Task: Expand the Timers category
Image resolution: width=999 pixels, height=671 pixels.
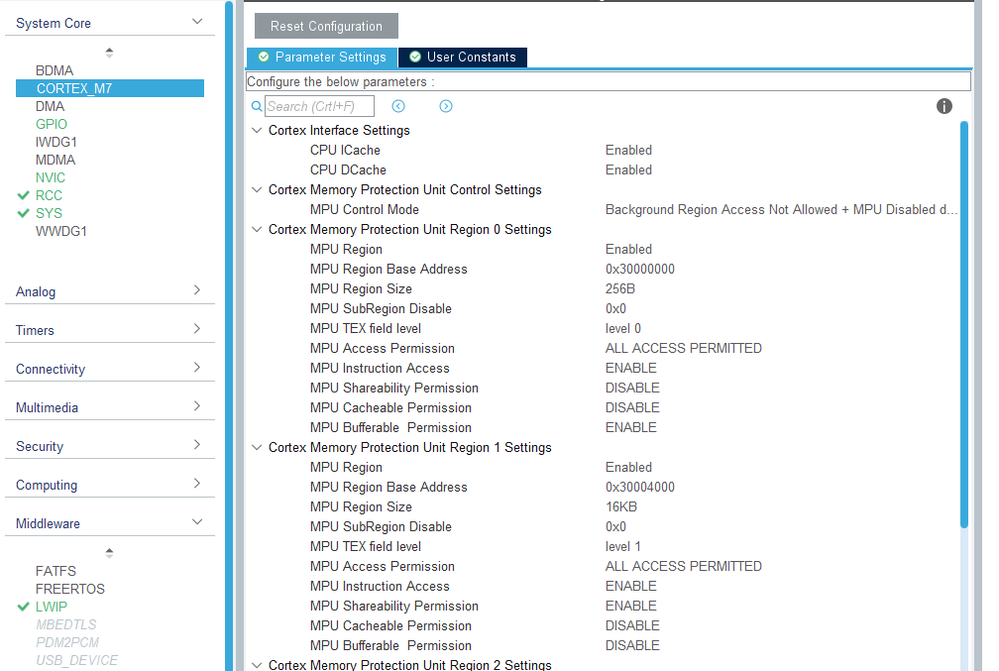Action: pos(197,329)
